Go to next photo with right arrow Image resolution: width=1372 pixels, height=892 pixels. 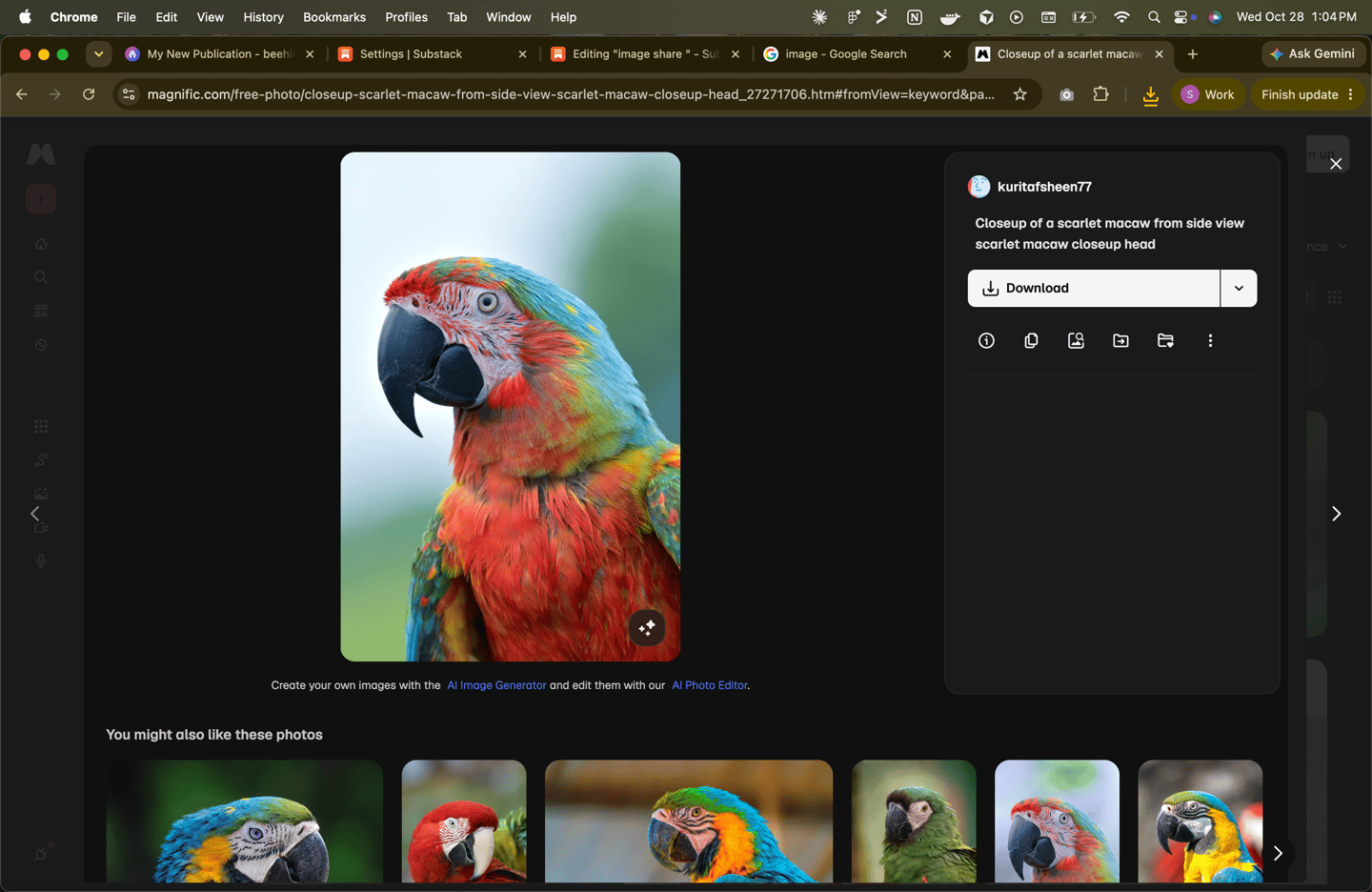pos(1336,514)
